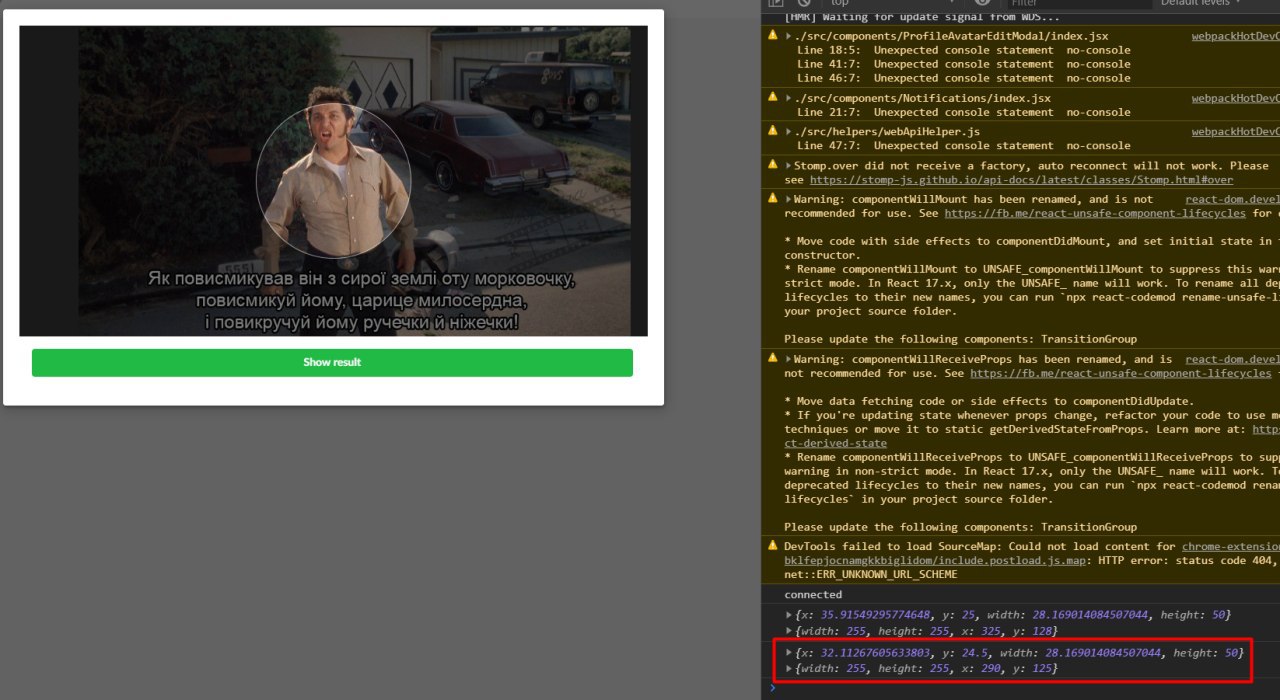Open webpackHotDevC link beside ProfileAvatarEditModal warning
Screen dimensions: 1280x700
pyautogui.click(x=1235, y=36)
